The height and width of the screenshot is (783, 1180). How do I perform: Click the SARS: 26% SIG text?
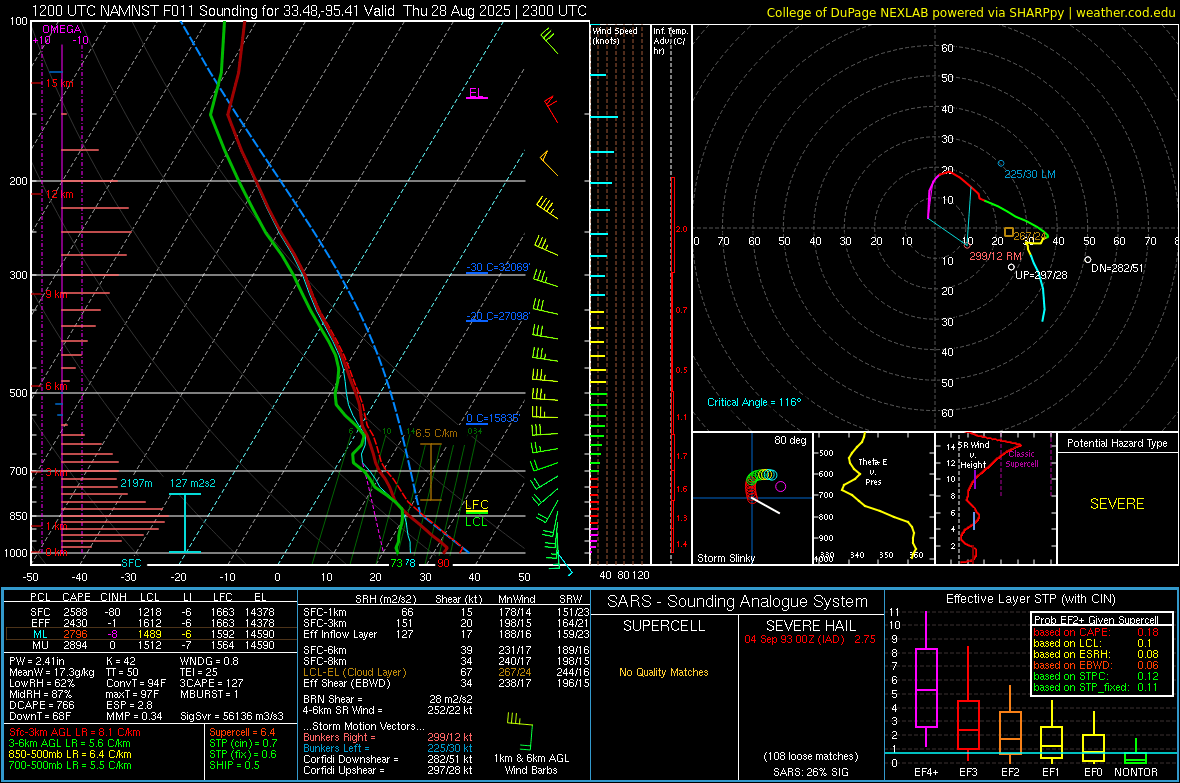[x=810, y=772]
